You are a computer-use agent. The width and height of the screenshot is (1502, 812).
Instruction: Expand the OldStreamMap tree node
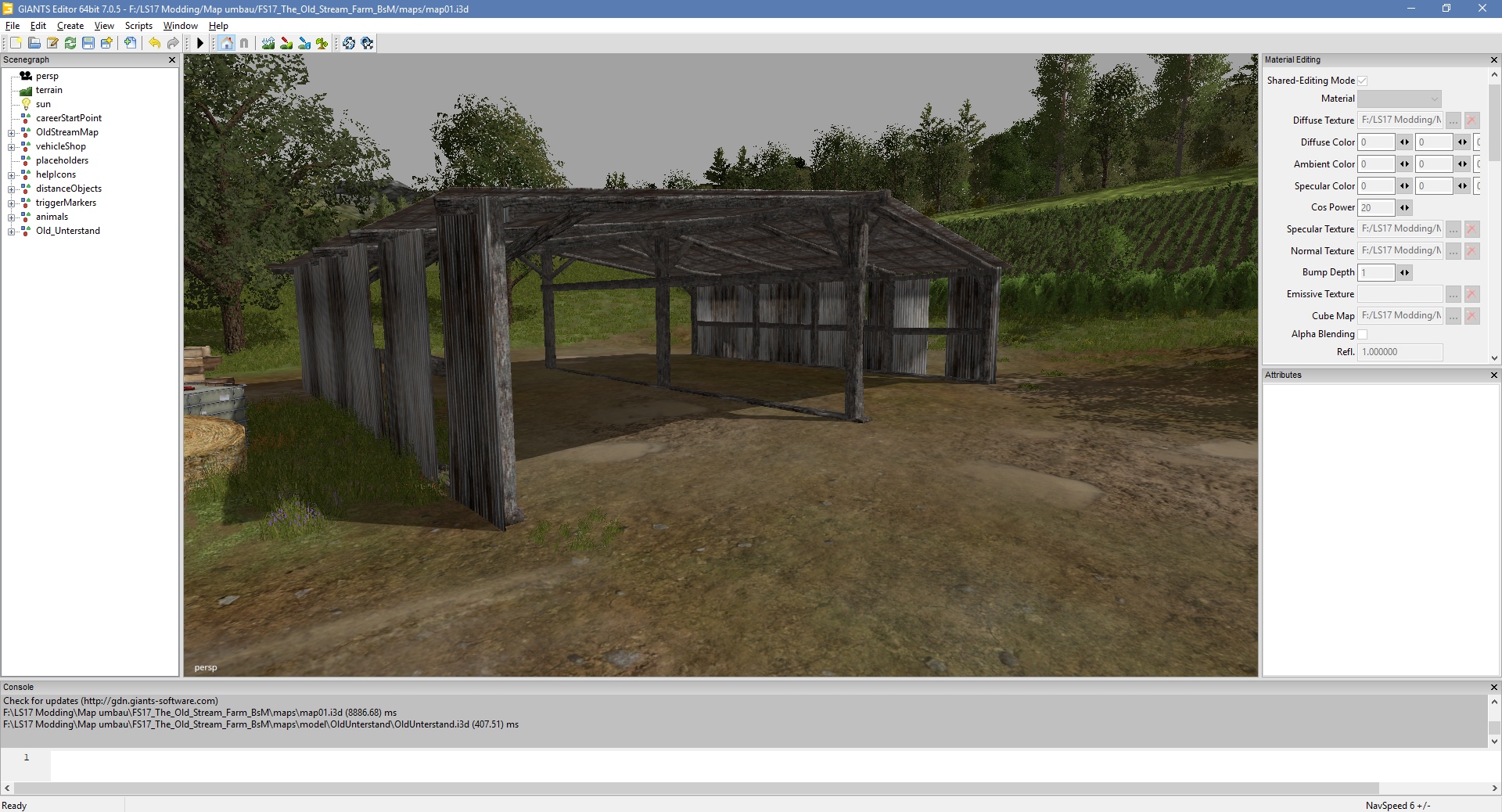point(12,133)
